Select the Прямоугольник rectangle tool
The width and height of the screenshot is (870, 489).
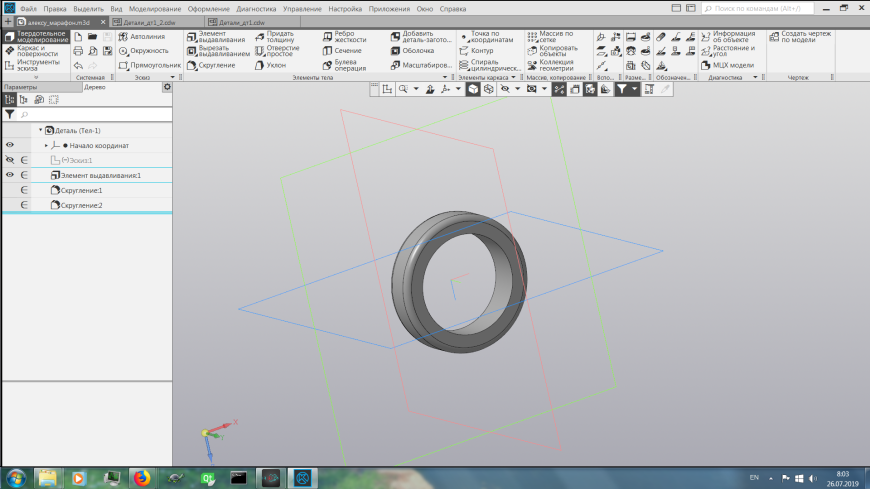pyautogui.click(x=155, y=65)
